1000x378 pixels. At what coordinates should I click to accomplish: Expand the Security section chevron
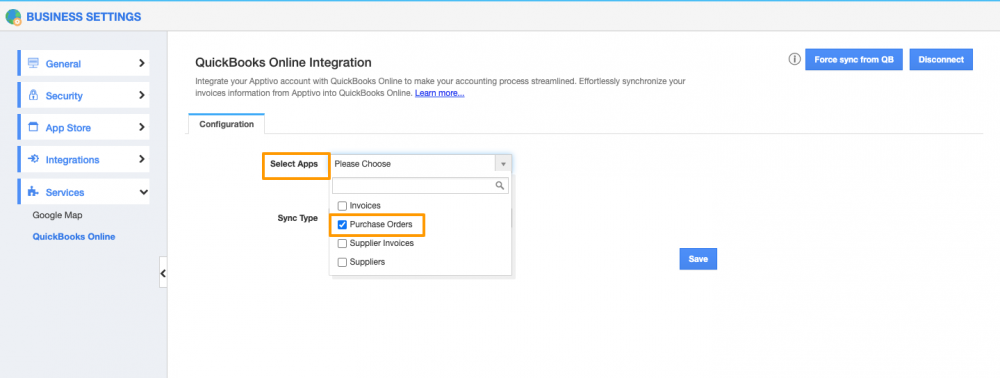[142, 96]
